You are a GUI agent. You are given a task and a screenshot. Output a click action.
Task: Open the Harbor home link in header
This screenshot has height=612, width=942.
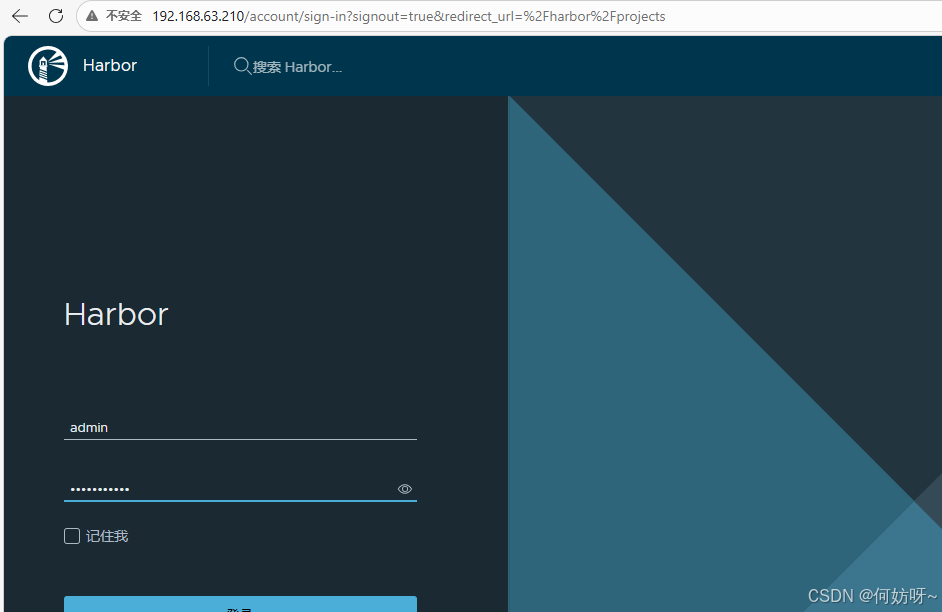tap(110, 65)
